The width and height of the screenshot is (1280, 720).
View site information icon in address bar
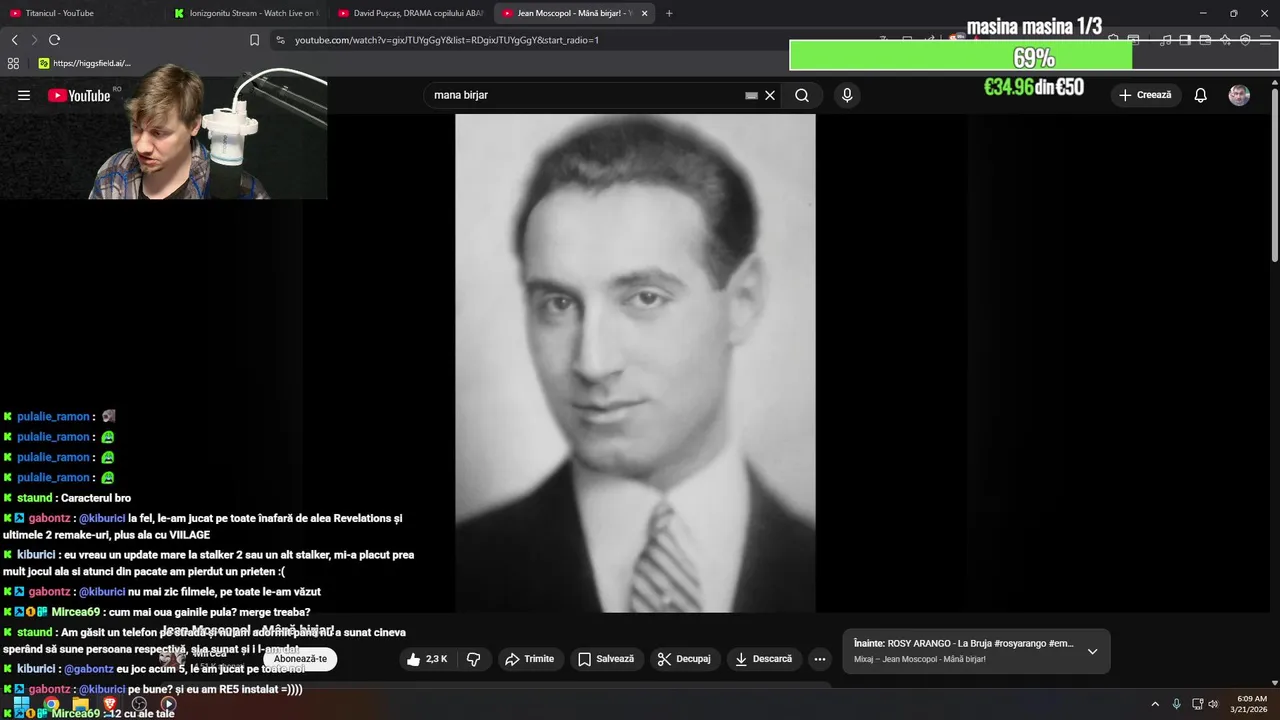tap(280, 40)
